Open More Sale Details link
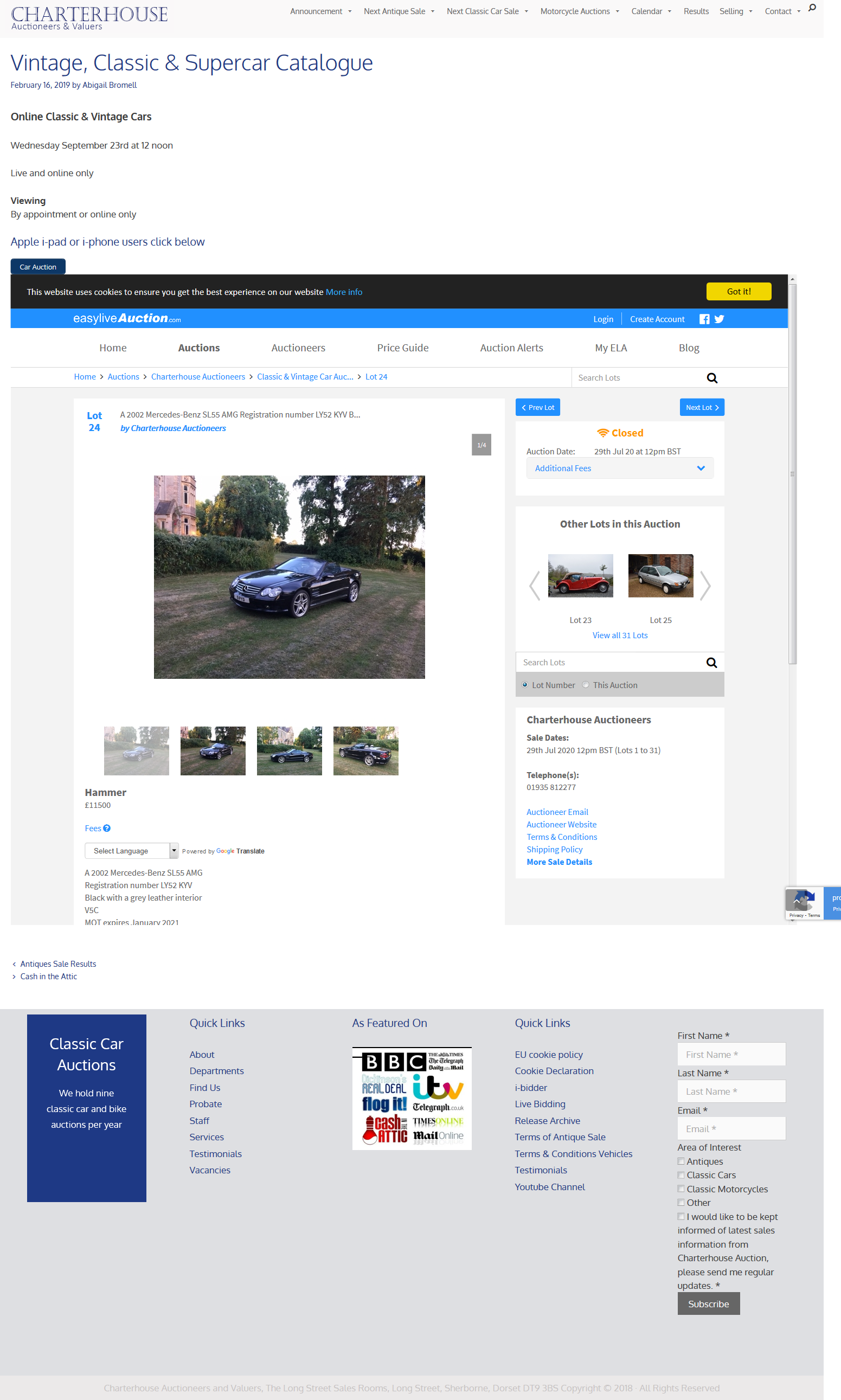 click(559, 862)
